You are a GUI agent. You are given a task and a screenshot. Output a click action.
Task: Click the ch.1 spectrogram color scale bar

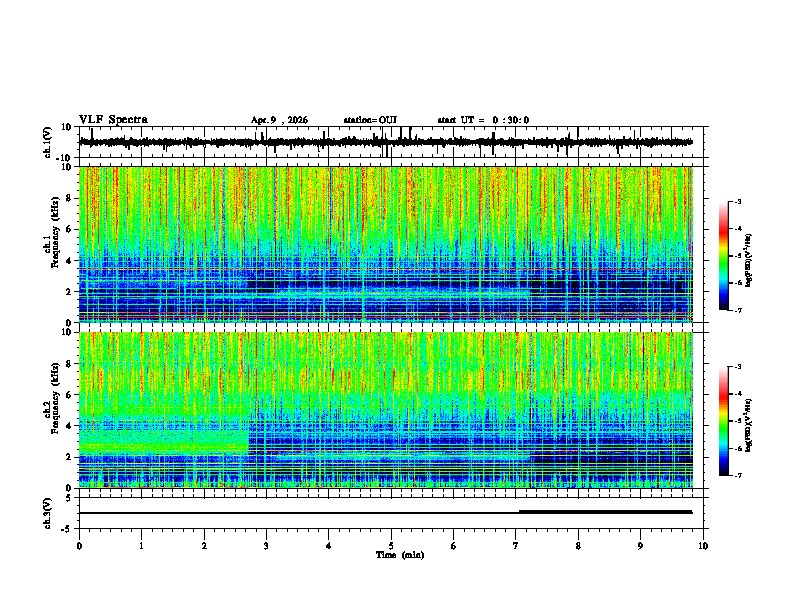point(724,256)
